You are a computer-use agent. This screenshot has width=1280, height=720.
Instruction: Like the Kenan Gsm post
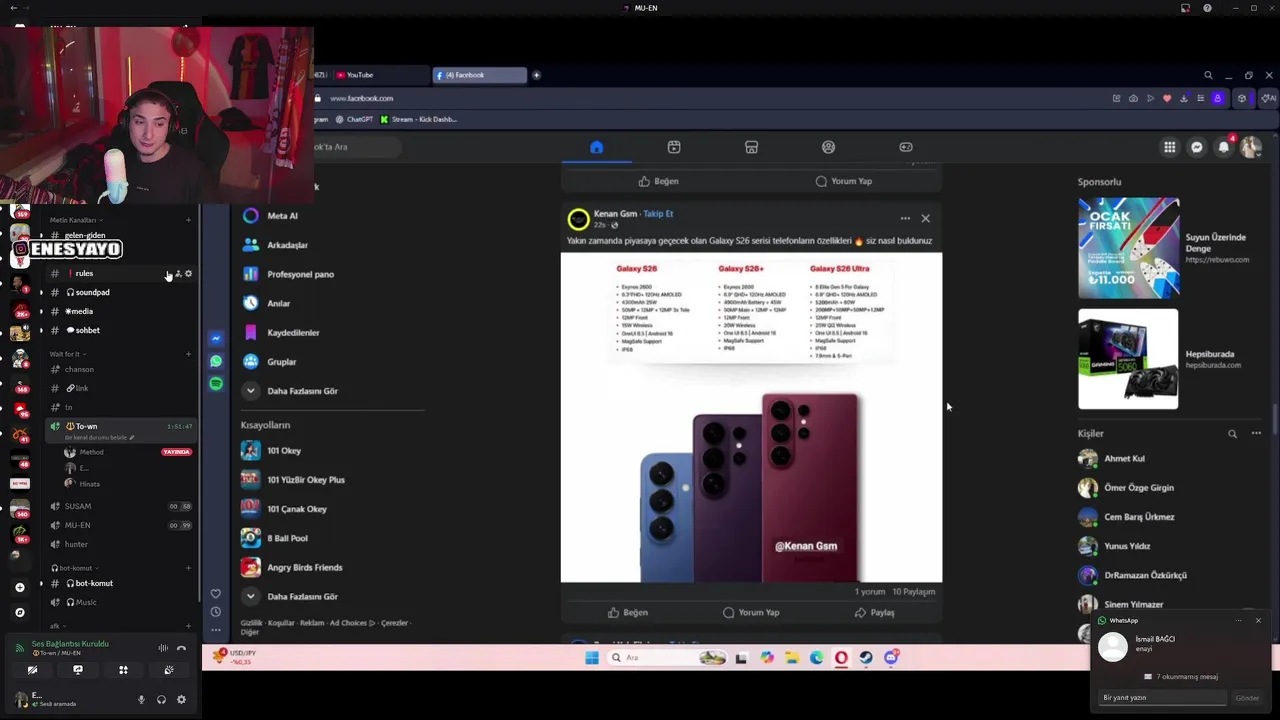tap(628, 612)
